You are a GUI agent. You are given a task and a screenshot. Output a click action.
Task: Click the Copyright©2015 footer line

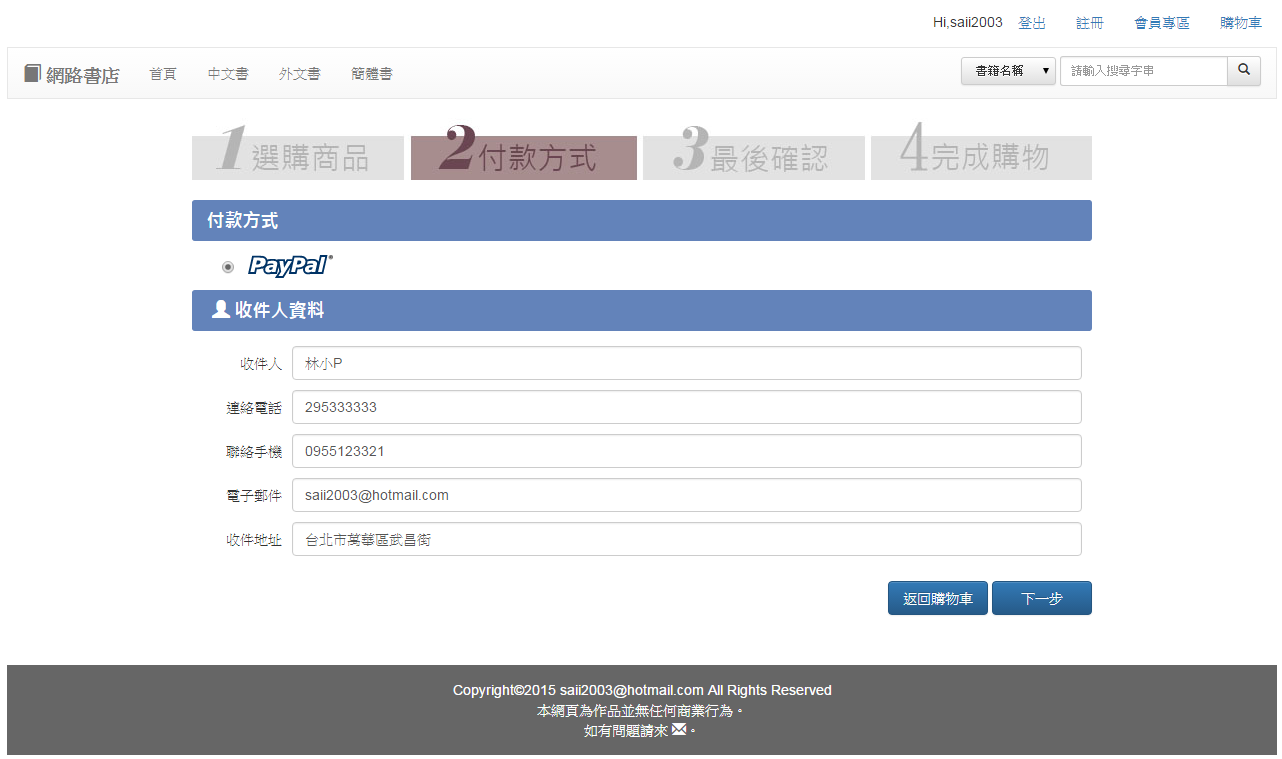coord(642,690)
